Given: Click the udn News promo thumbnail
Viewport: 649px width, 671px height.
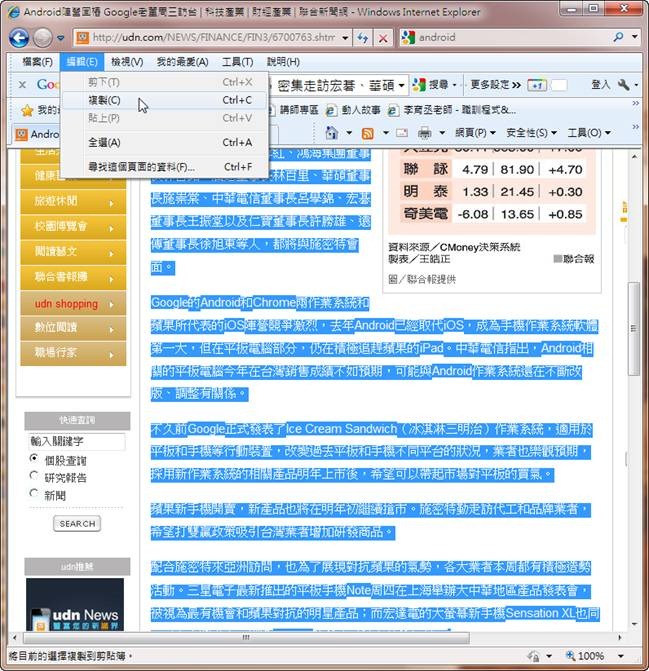Looking at the screenshot, I should (75, 604).
